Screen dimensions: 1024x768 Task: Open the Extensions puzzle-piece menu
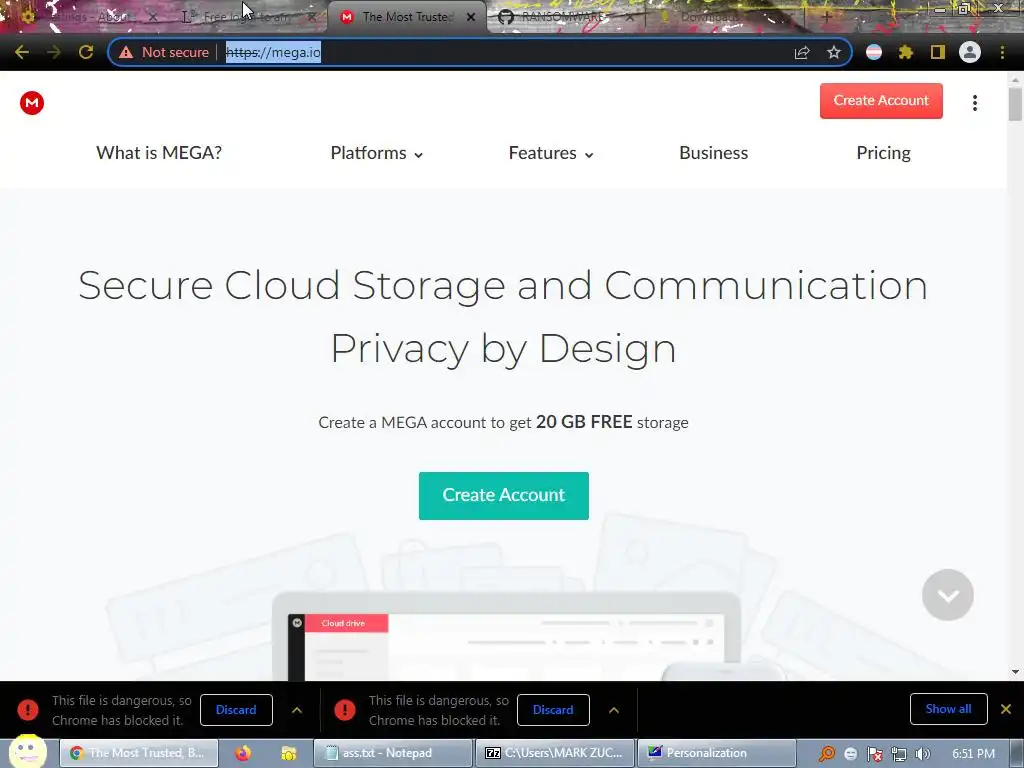point(906,52)
